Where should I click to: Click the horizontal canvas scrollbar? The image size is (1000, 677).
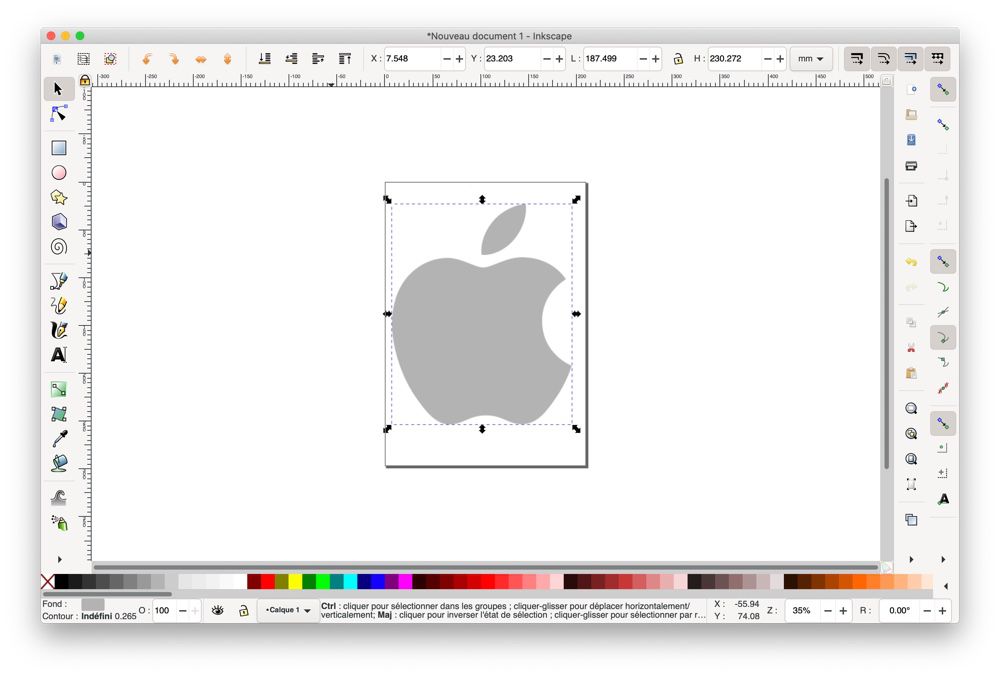[486, 566]
